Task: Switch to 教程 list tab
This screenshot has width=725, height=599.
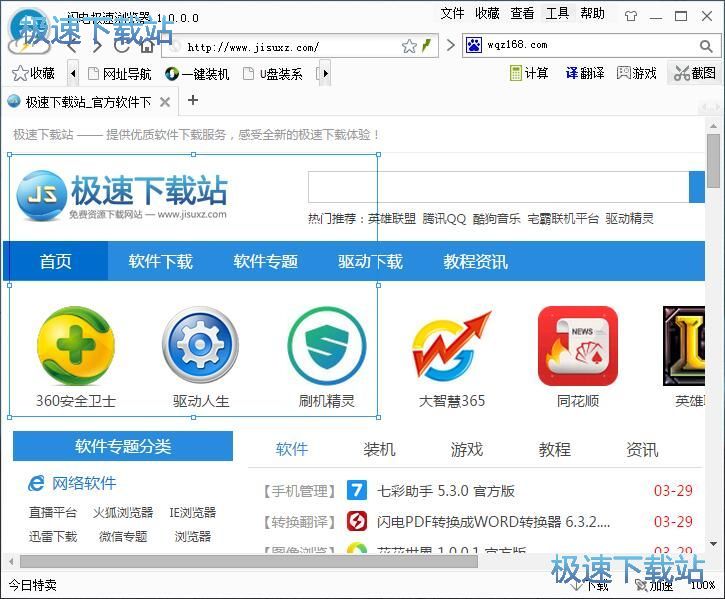Action: click(x=554, y=449)
